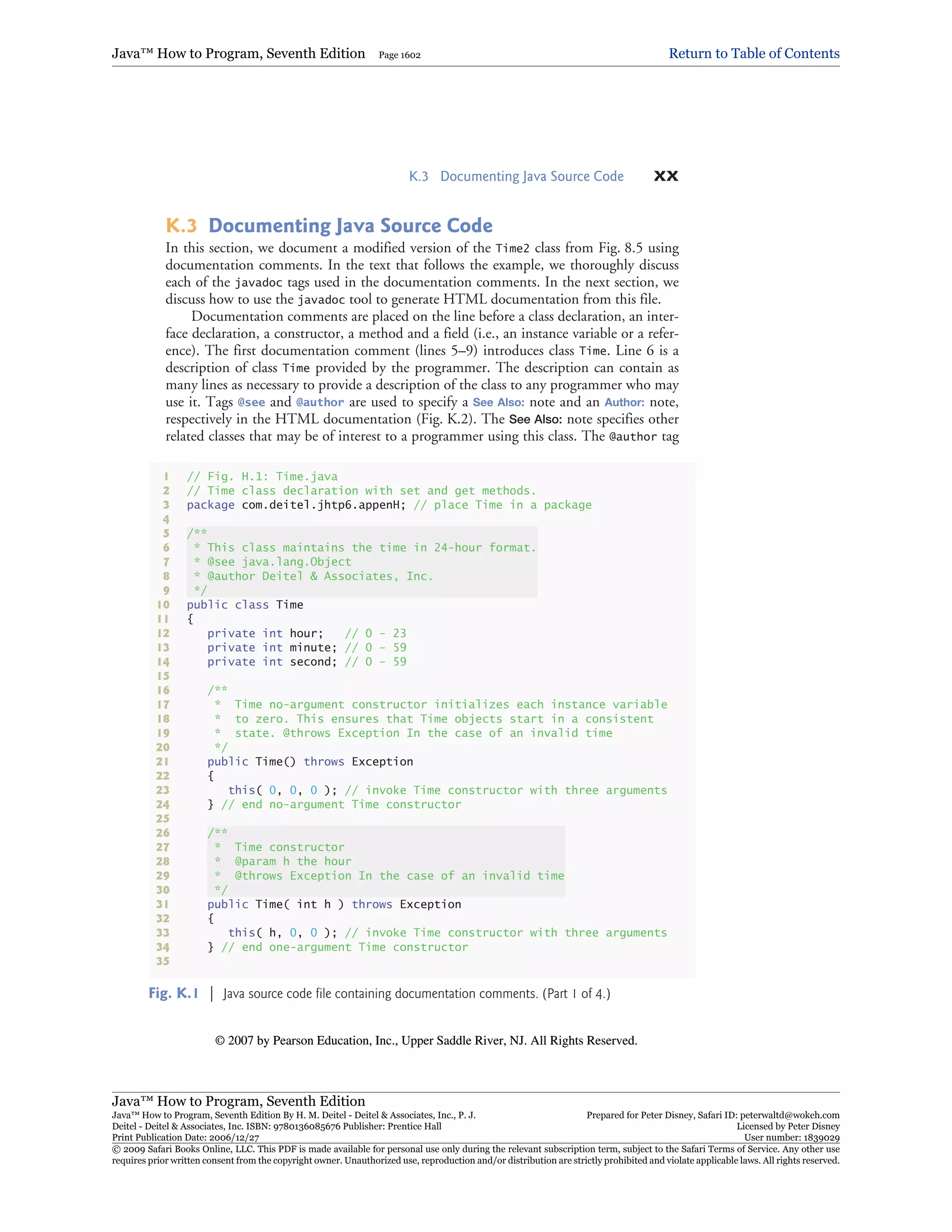The image size is (952, 1232).
Task: Click the @param h the hour comment
Action: coord(293,861)
